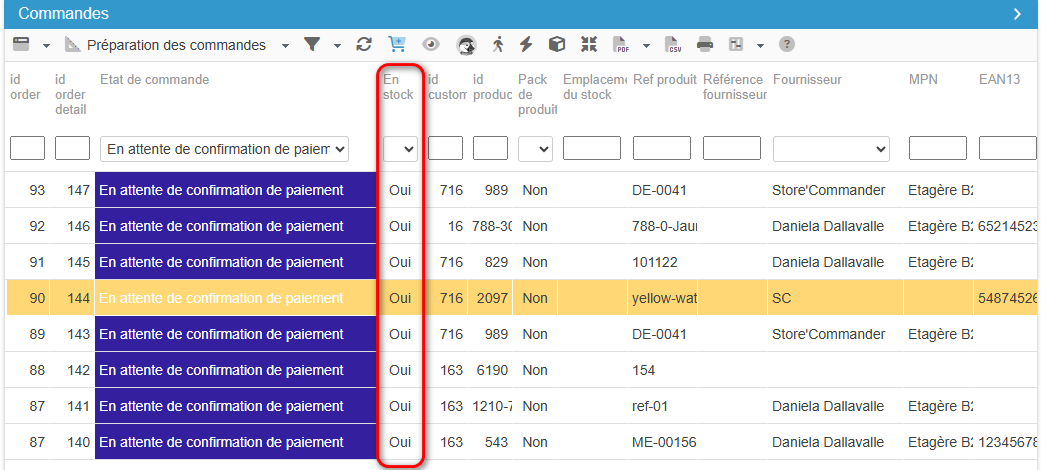The width and height of the screenshot is (1041, 470).
Task: Click the walking person icon
Action: tap(498, 45)
